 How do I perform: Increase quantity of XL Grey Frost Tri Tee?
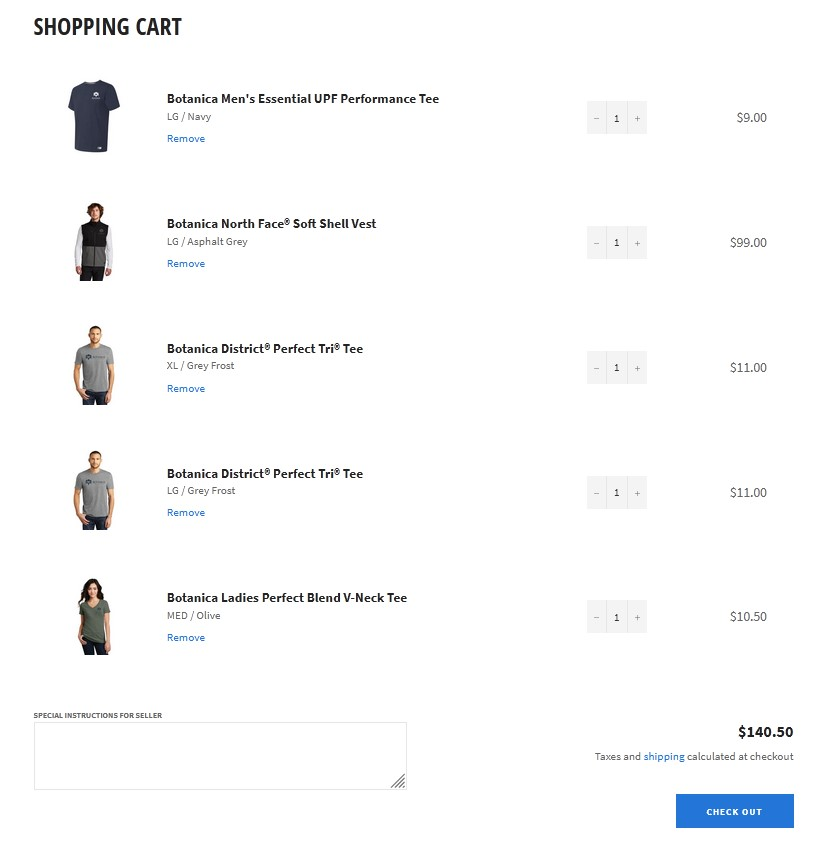tap(637, 368)
